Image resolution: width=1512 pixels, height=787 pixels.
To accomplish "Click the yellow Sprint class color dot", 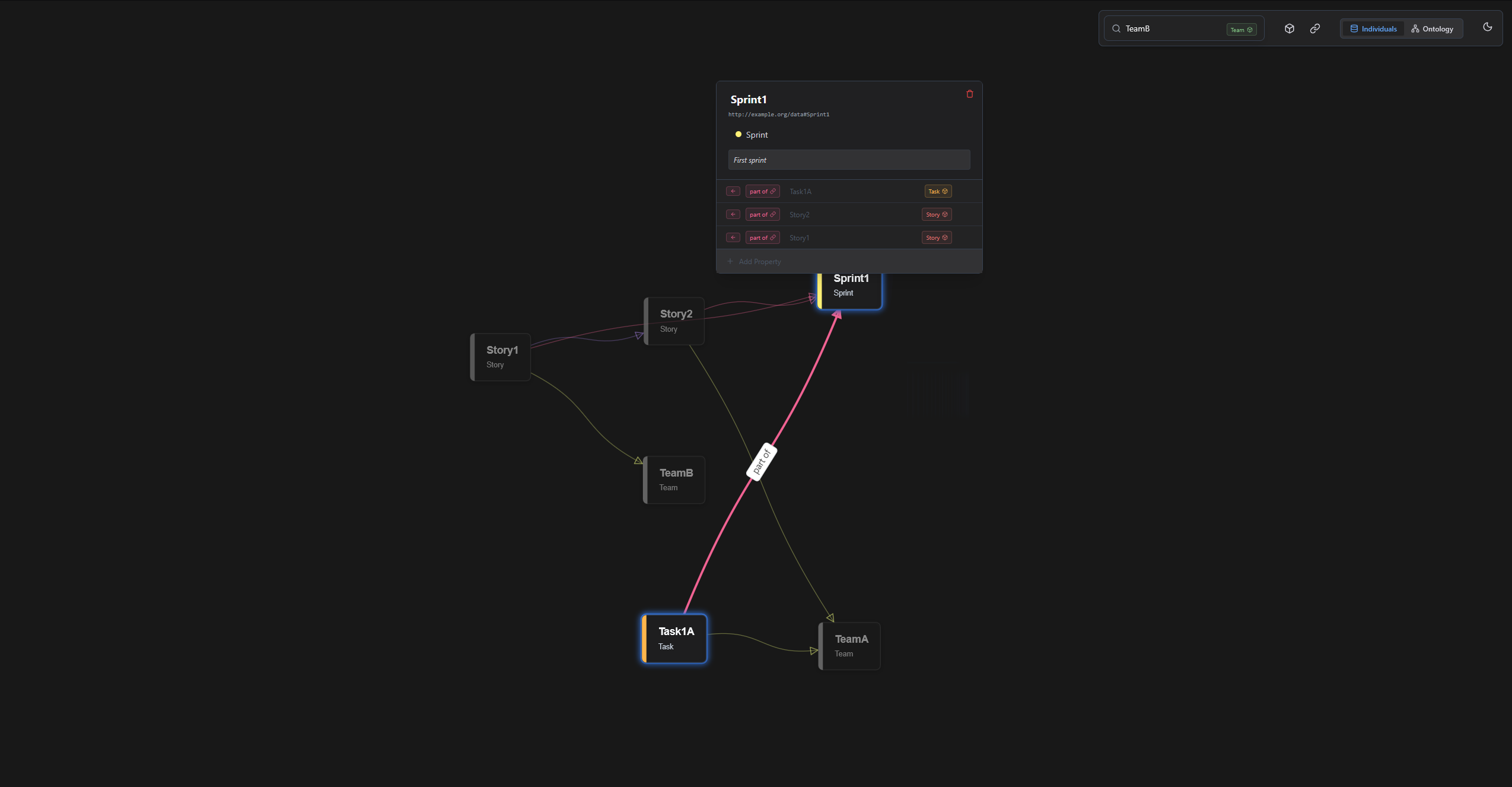I will [x=738, y=134].
